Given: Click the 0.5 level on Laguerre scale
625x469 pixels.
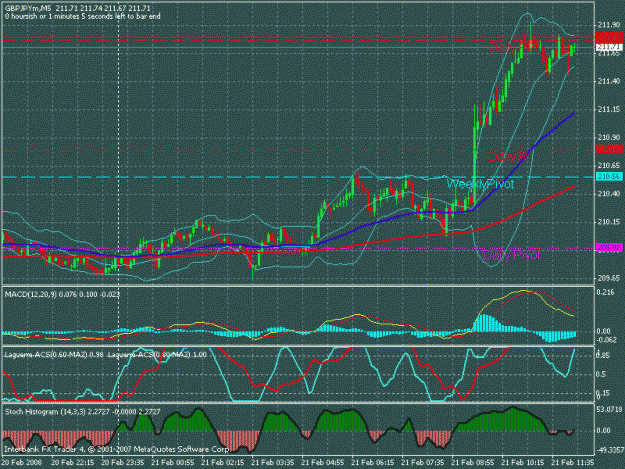Looking at the screenshot, I should pyautogui.click(x=601, y=374).
